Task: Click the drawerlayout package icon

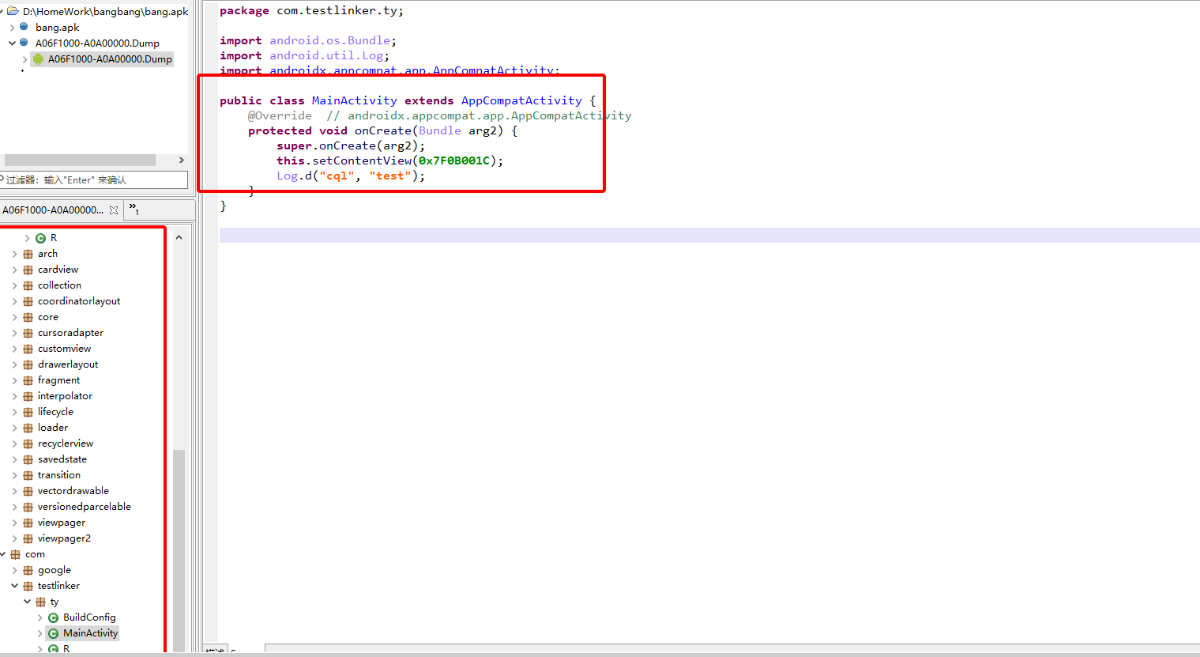Action: 28,364
